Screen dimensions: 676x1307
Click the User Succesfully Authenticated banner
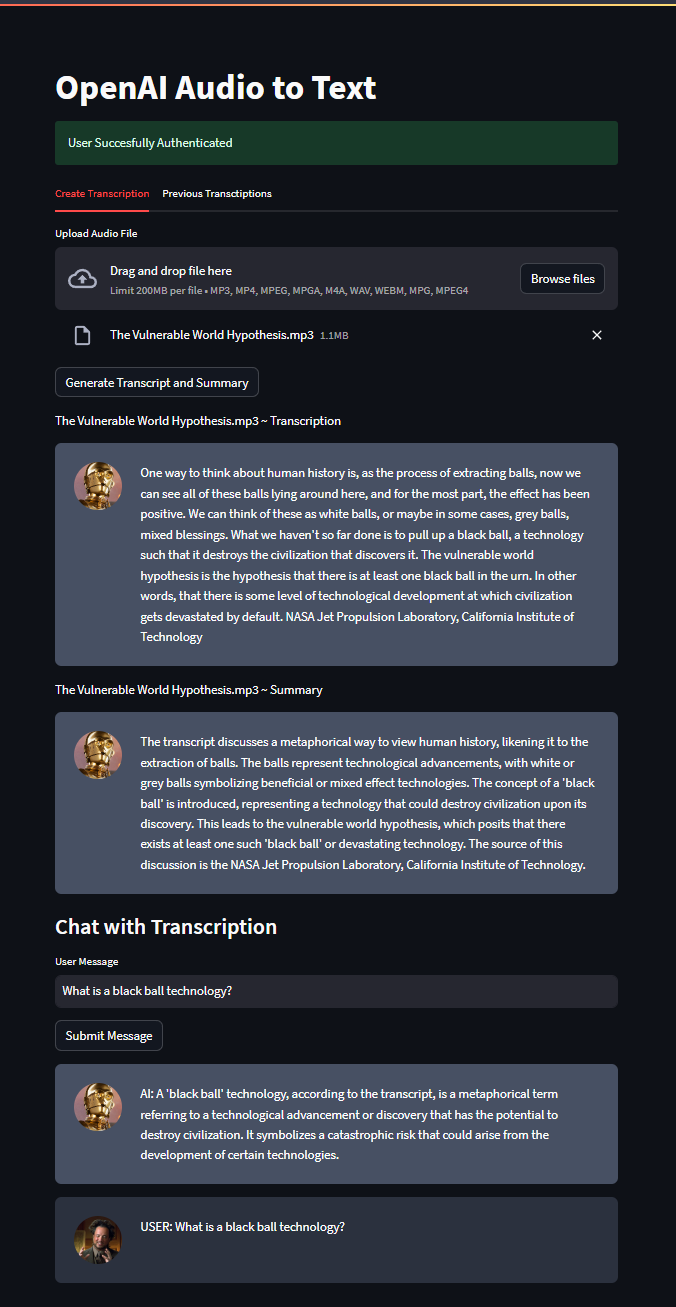coord(336,142)
